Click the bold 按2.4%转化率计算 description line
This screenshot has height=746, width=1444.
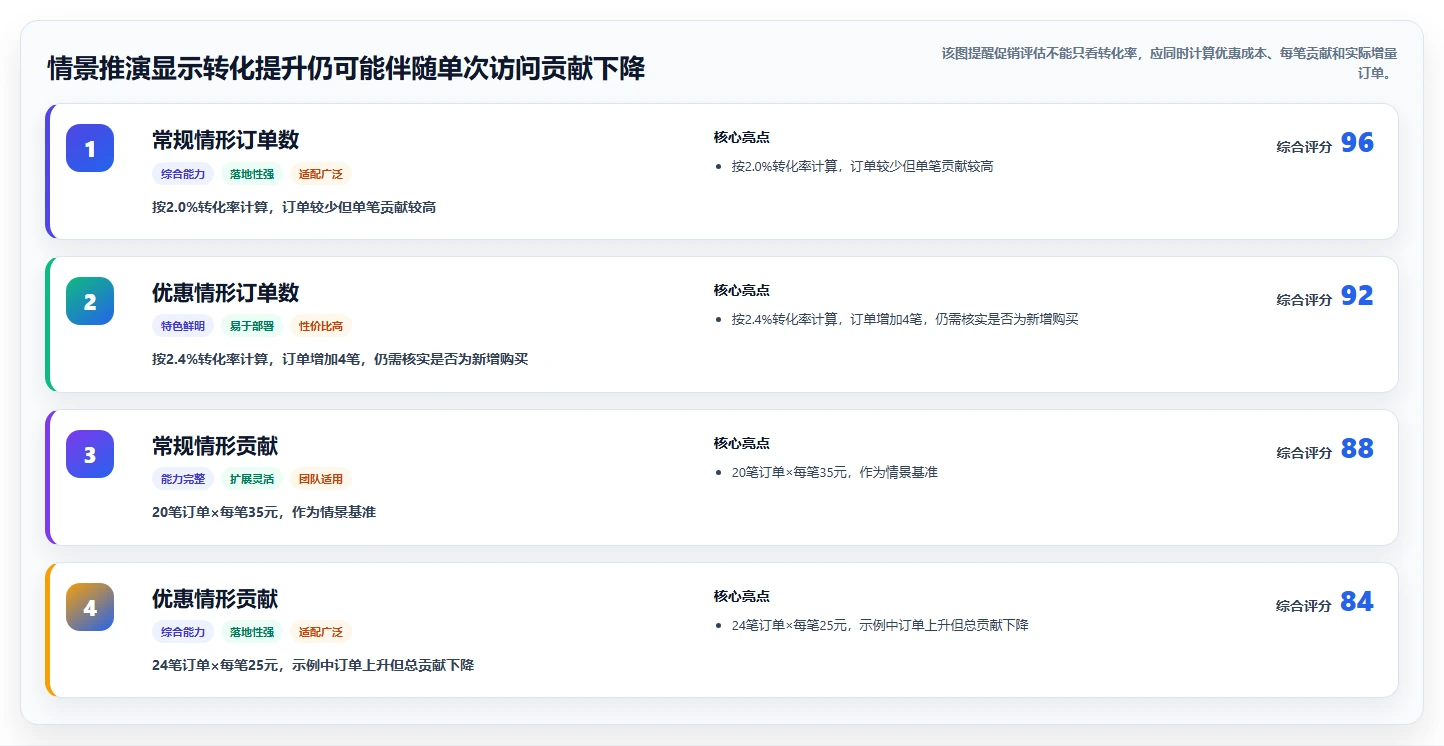pos(340,359)
